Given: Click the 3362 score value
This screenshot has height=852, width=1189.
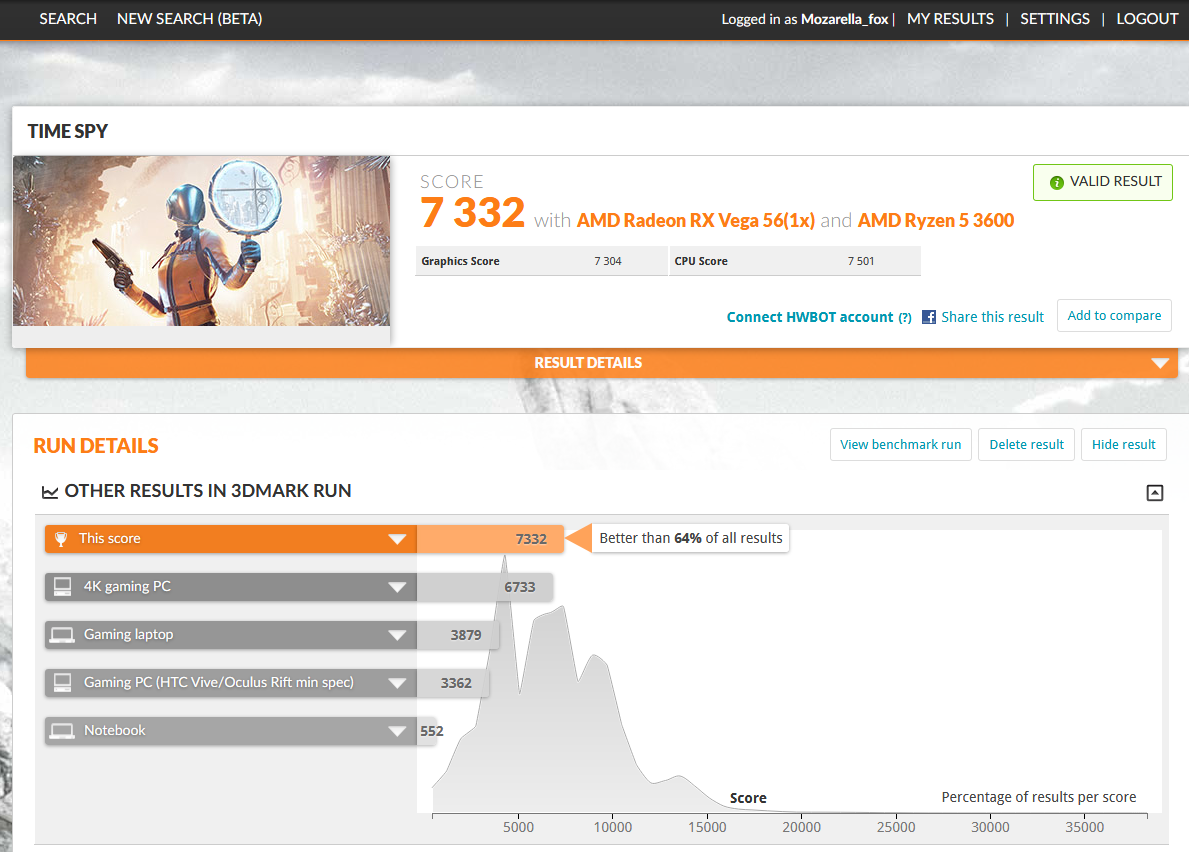Looking at the screenshot, I should [456, 683].
